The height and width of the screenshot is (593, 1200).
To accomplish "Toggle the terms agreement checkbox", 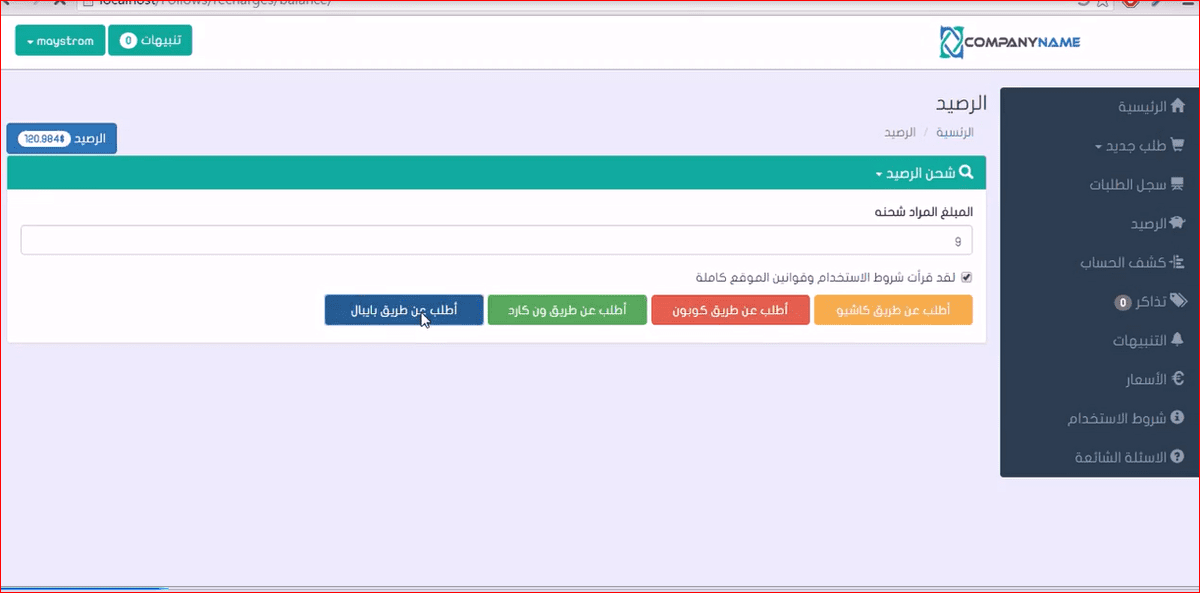I will tap(966, 278).
